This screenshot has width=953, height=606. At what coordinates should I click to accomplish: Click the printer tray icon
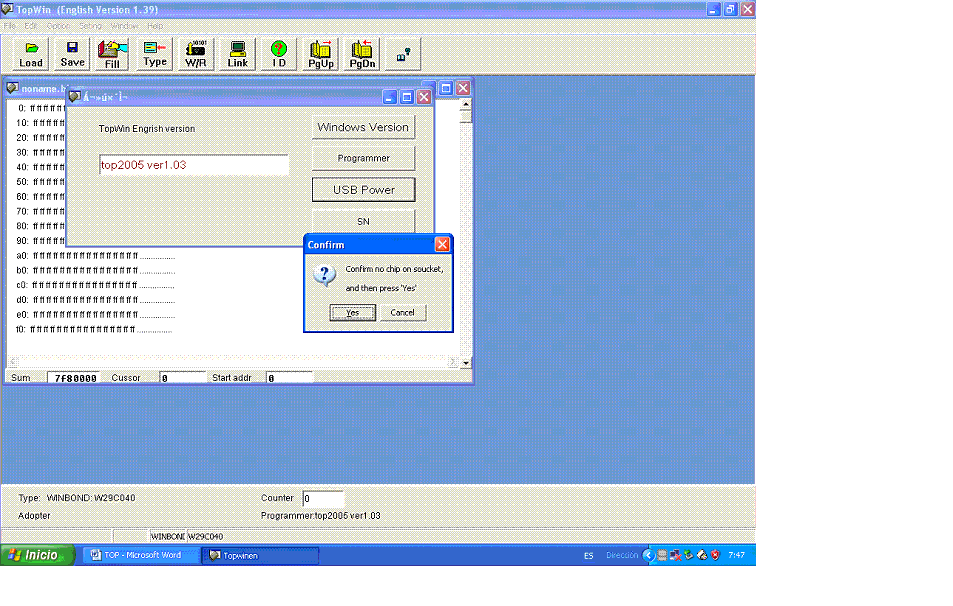click(x=702, y=555)
